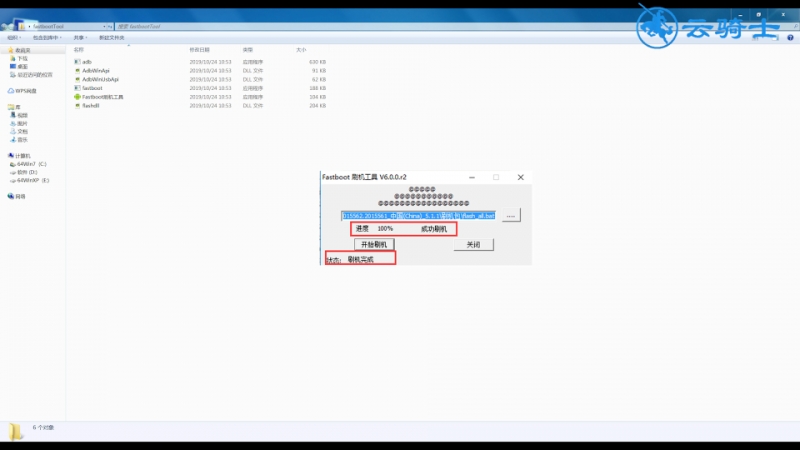Click the 100% progress value
The width and height of the screenshot is (800, 450).
point(385,229)
